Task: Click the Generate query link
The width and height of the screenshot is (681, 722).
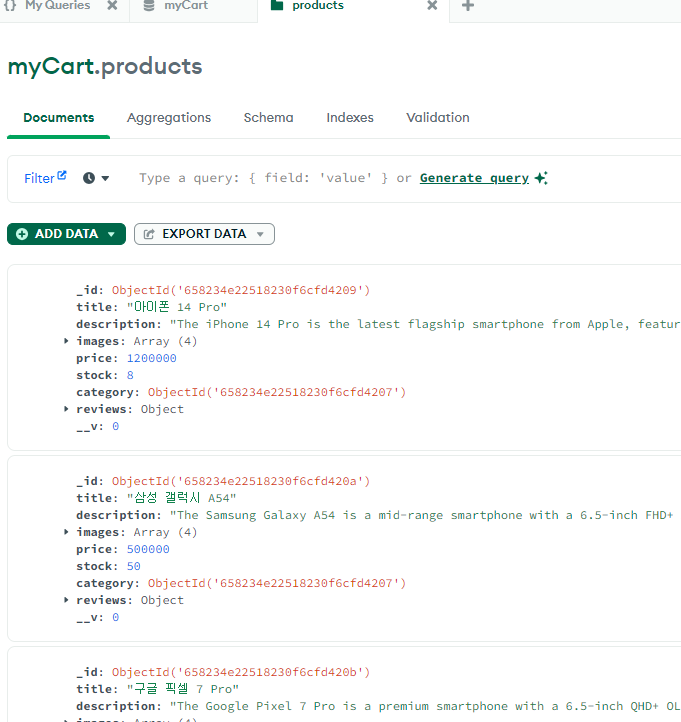Action: click(x=474, y=178)
